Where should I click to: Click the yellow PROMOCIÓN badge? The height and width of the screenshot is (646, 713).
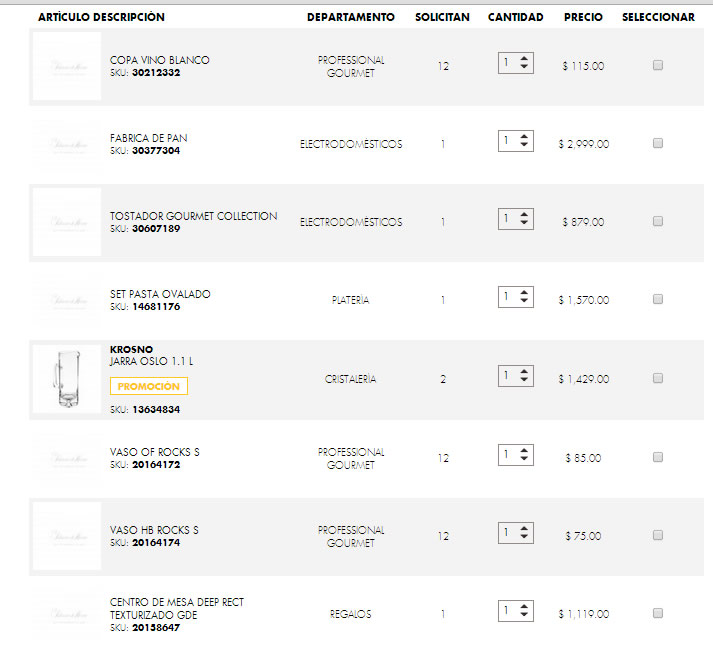click(148, 386)
